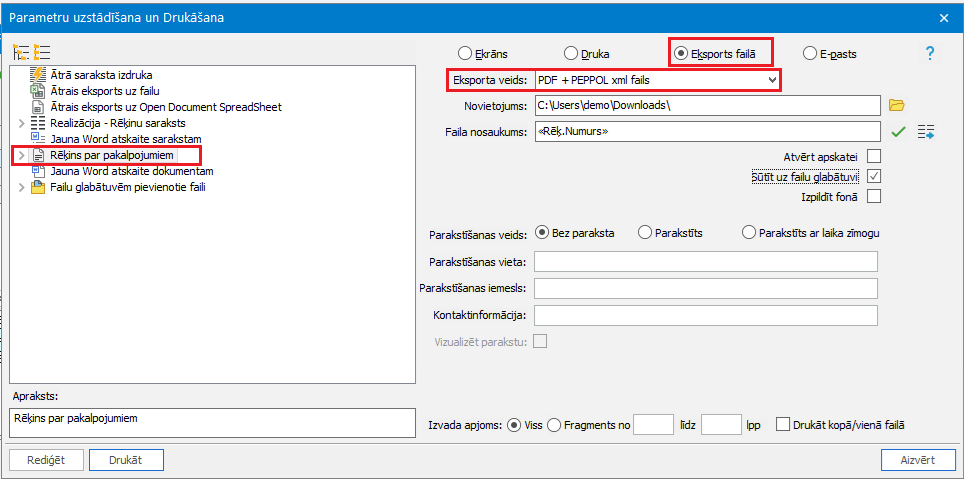Click the insert field list icon with blue arrow
Screen dimensions: 964x479
pyautogui.click(x=925, y=131)
